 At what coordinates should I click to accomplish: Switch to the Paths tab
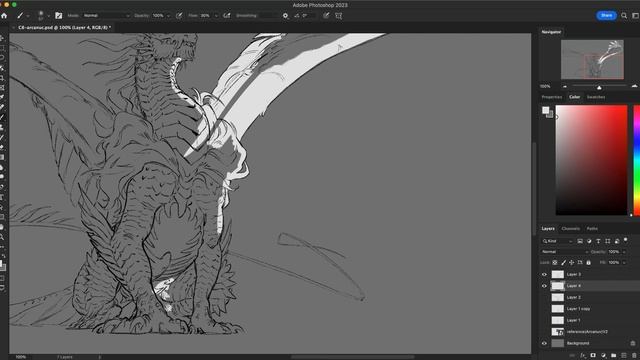click(x=592, y=229)
